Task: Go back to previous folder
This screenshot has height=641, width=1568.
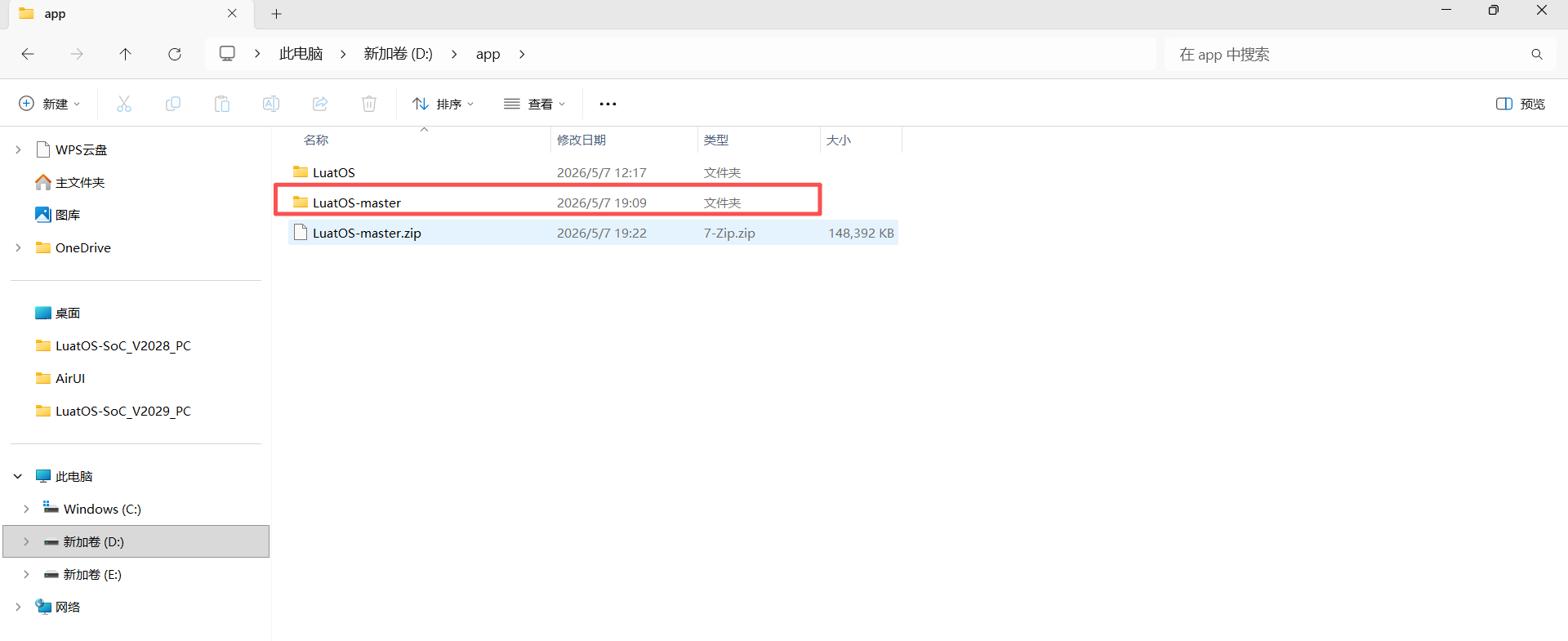Action: coord(28,54)
